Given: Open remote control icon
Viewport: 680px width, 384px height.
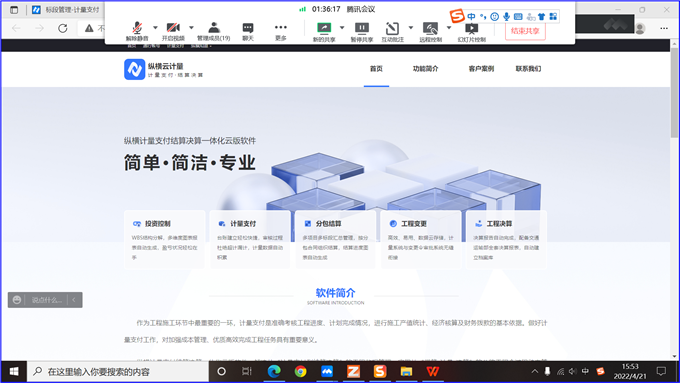Looking at the screenshot, I should [430, 31].
